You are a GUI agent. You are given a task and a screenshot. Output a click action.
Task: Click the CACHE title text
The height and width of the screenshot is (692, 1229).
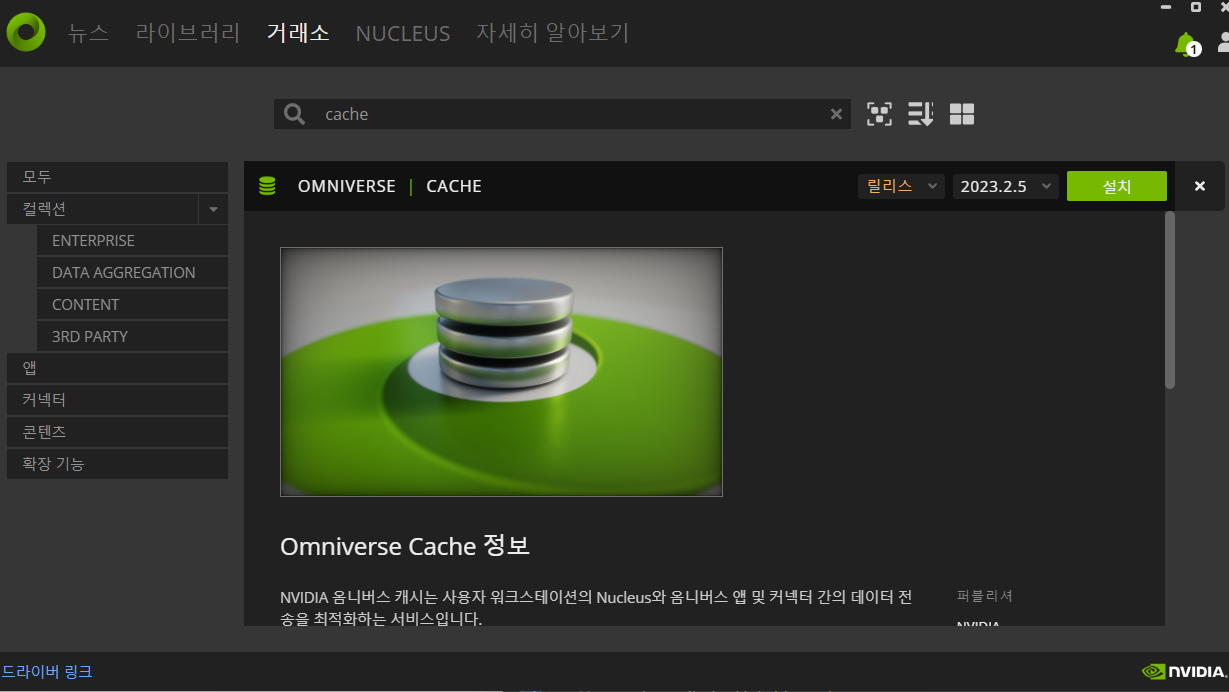(454, 186)
